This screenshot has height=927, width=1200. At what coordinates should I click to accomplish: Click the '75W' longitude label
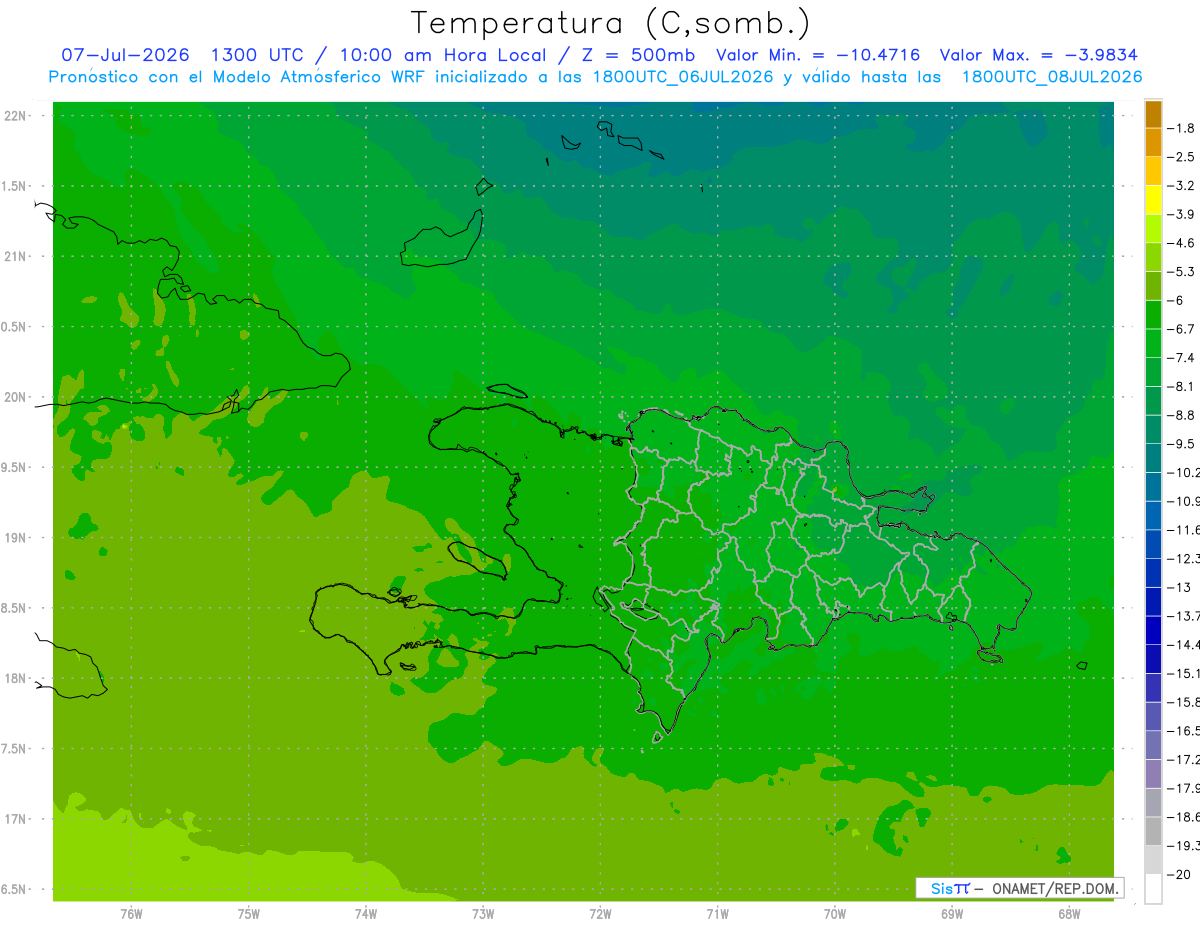(x=248, y=914)
